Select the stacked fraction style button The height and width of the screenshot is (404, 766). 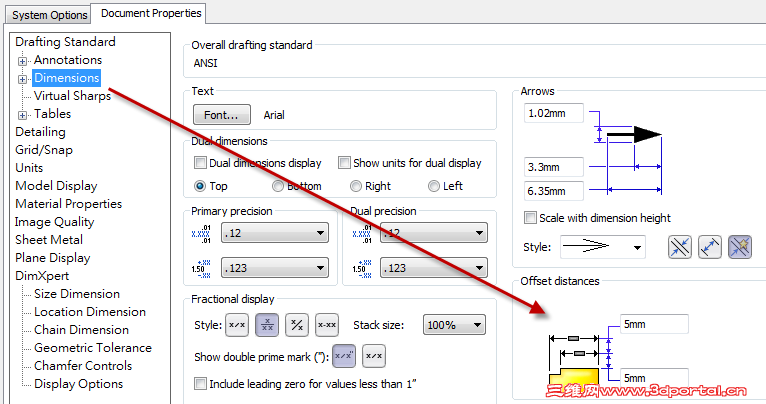tap(267, 325)
